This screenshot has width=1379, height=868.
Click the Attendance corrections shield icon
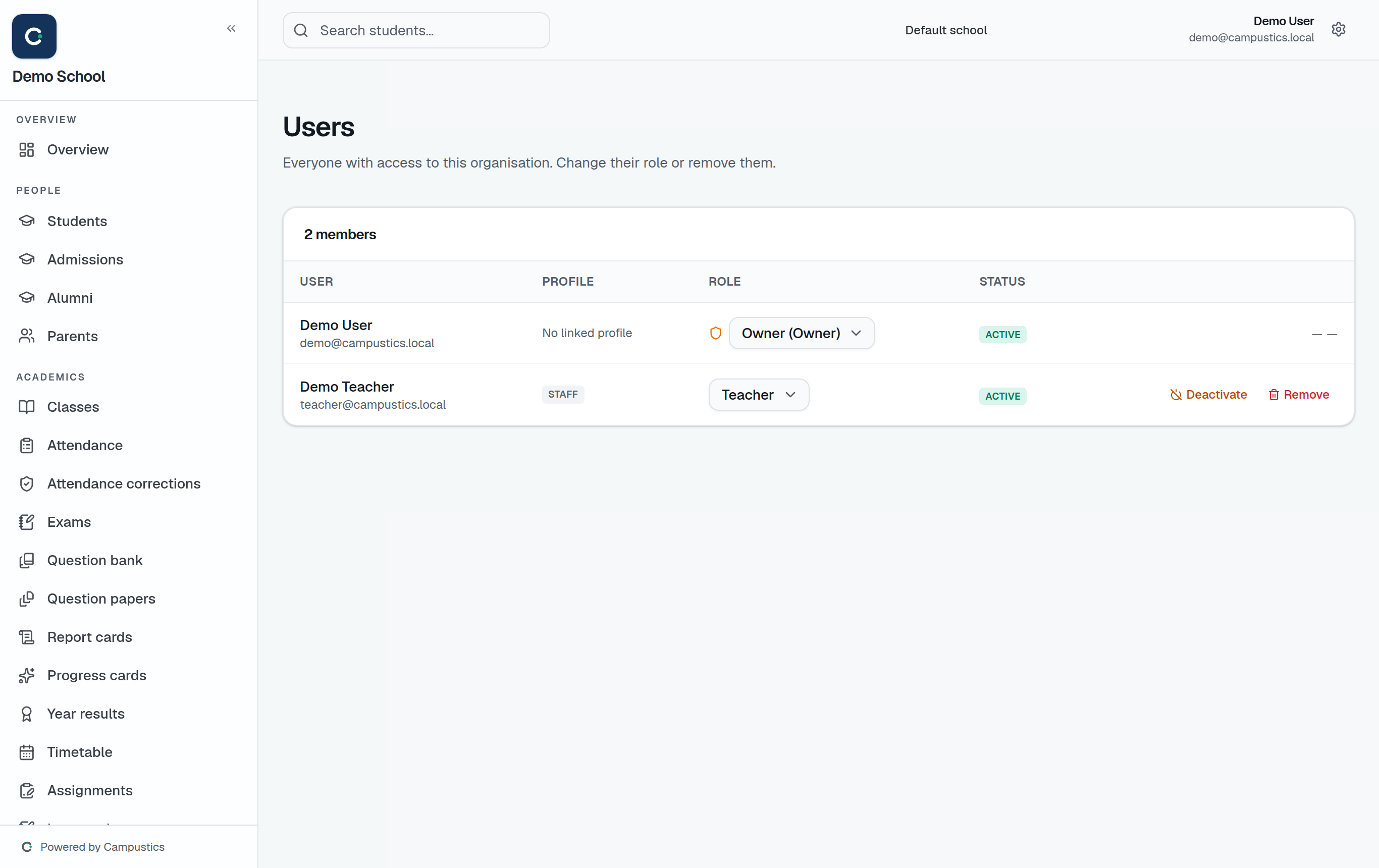pyautogui.click(x=27, y=483)
